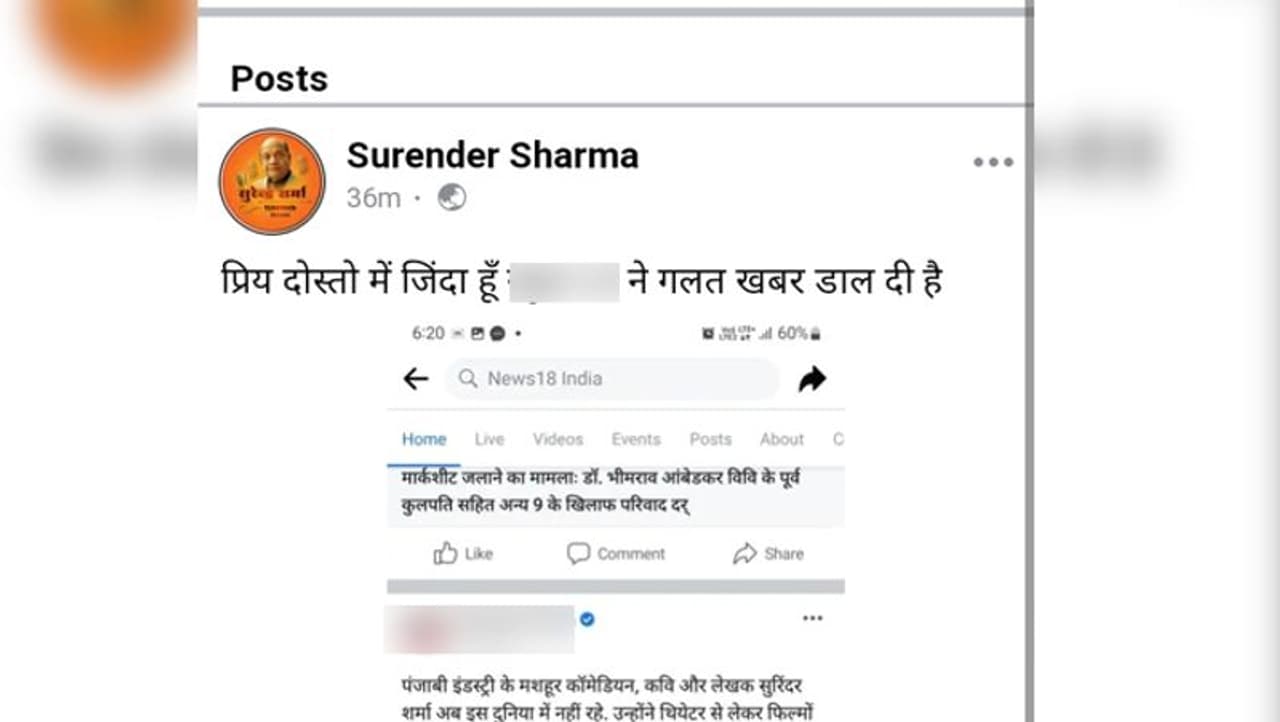1280x722 pixels.
Task: Select the Home tab
Action: 424,439
